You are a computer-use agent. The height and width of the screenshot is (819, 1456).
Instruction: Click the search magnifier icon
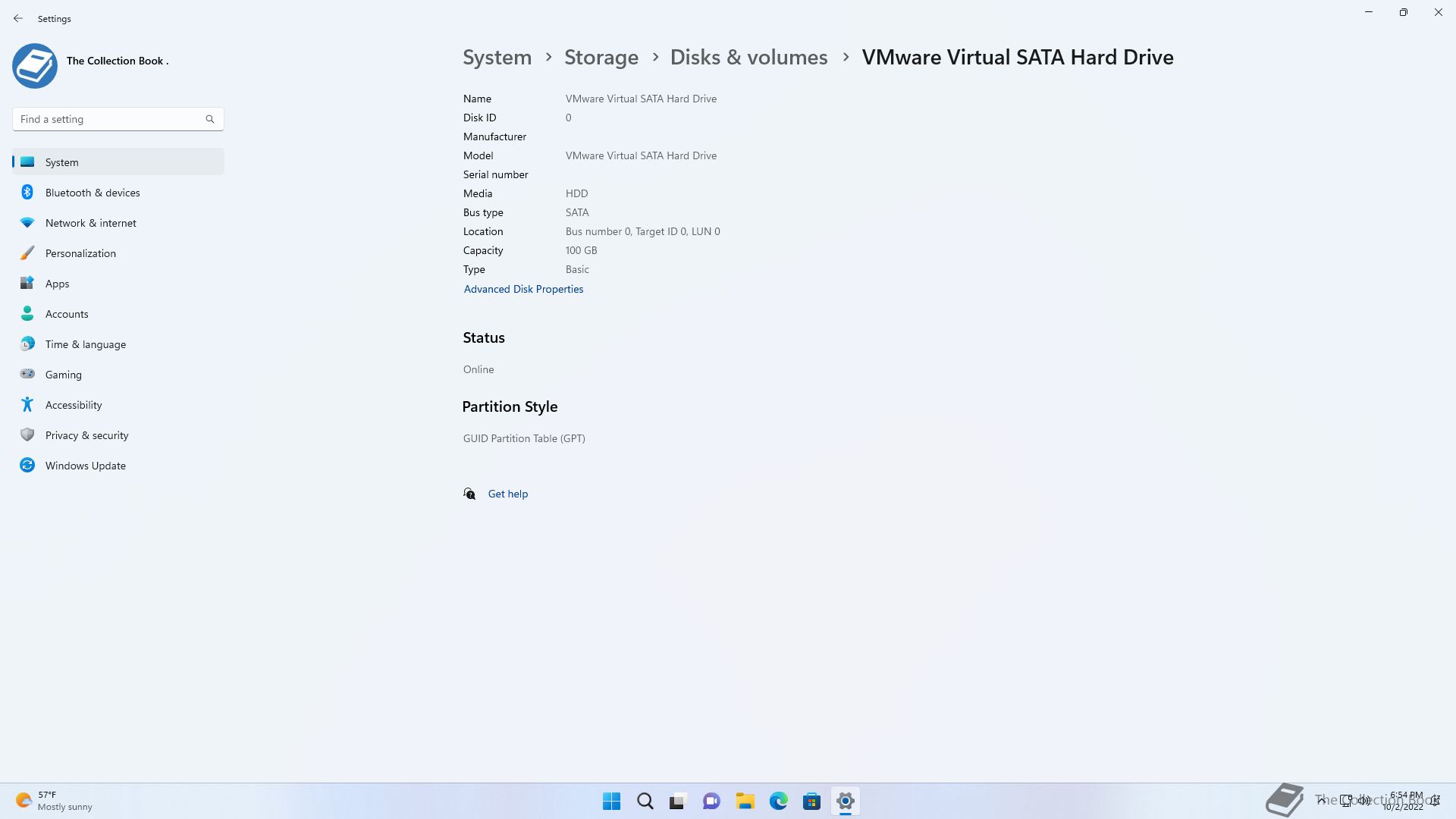pos(210,119)
